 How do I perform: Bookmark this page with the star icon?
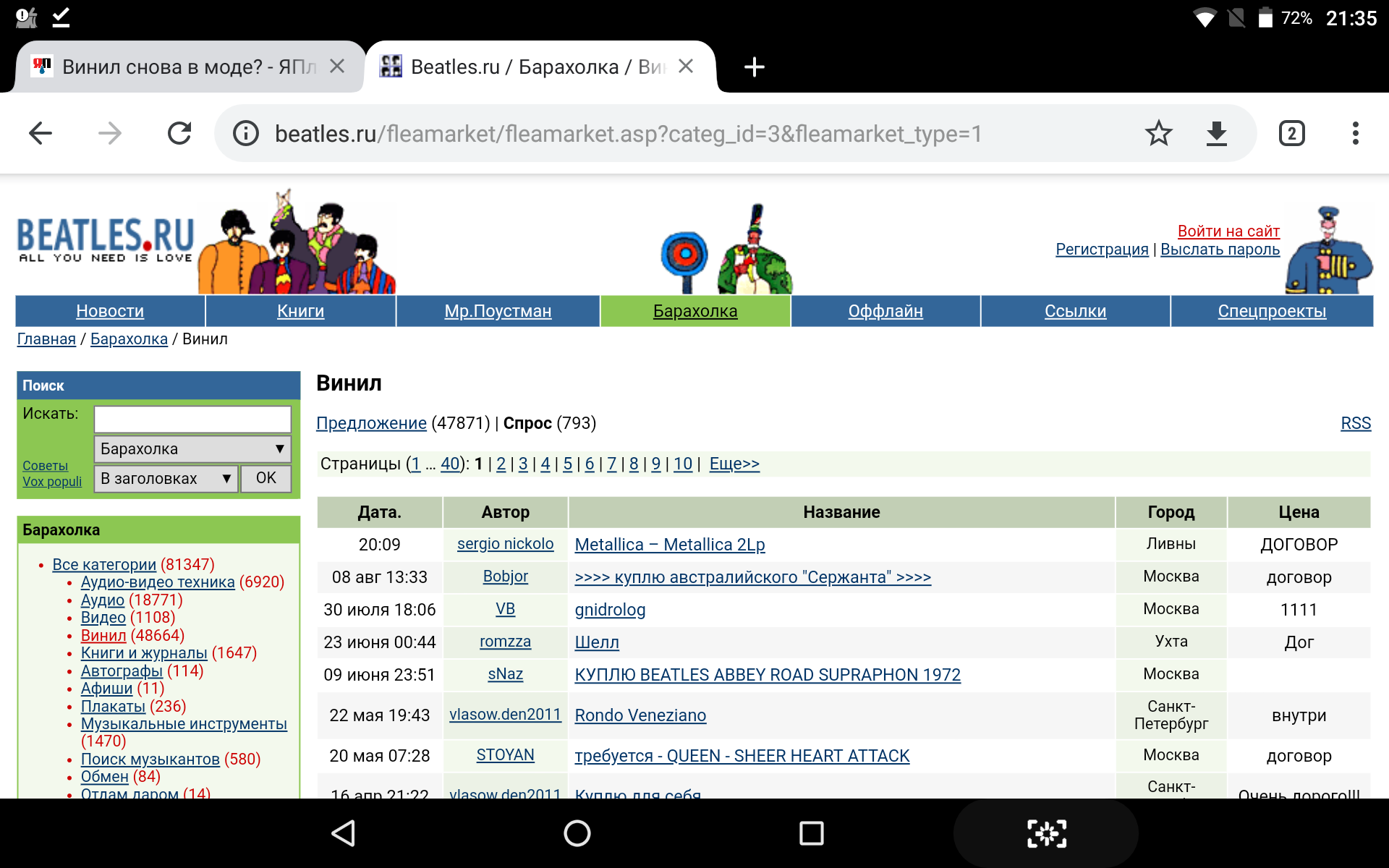click(x=1158, y=133)
